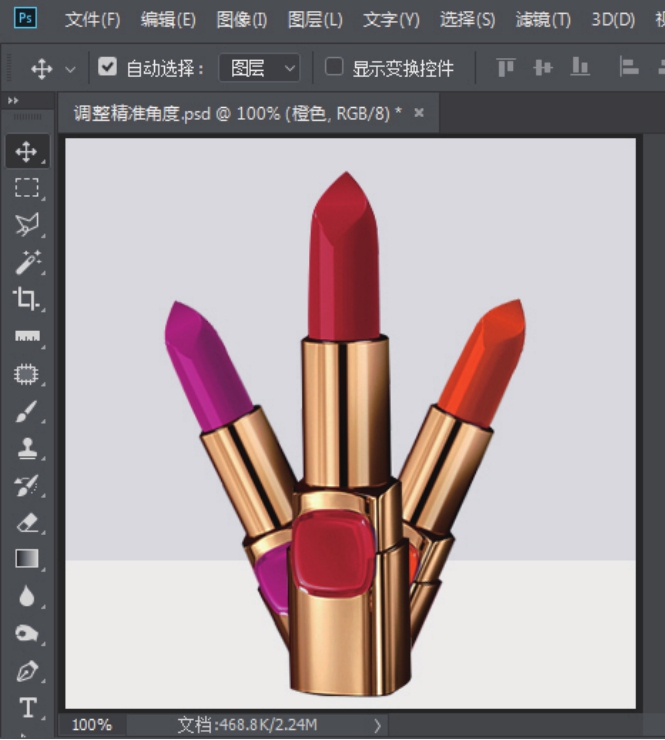Open the 图像(I) menu
Screen dimensions: 665x740
click(x=241, y=19)
